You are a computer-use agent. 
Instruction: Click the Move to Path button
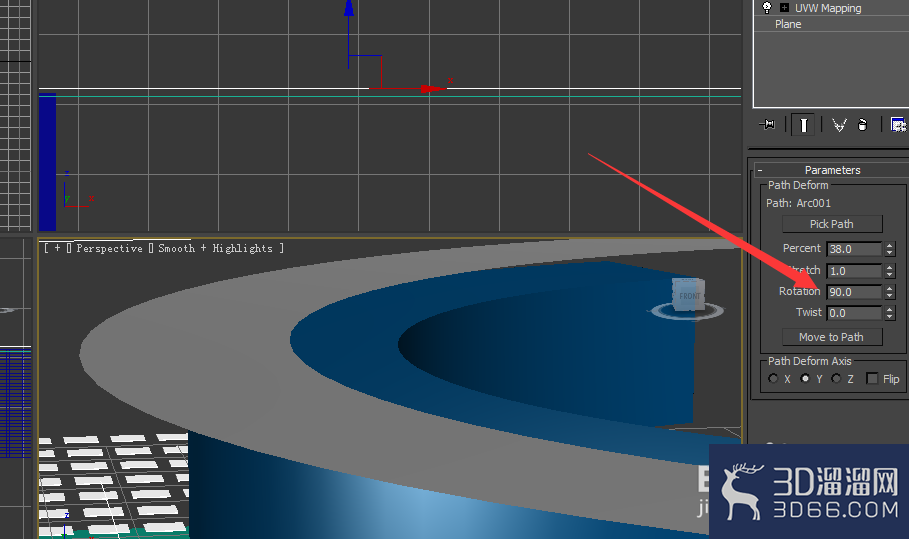pos(832,337)
